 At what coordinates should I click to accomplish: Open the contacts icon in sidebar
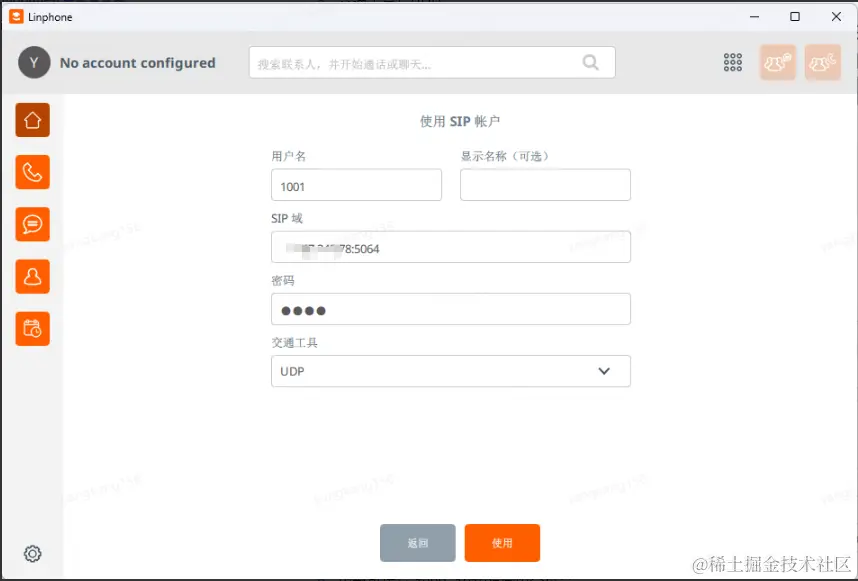[x=32, y=276]
